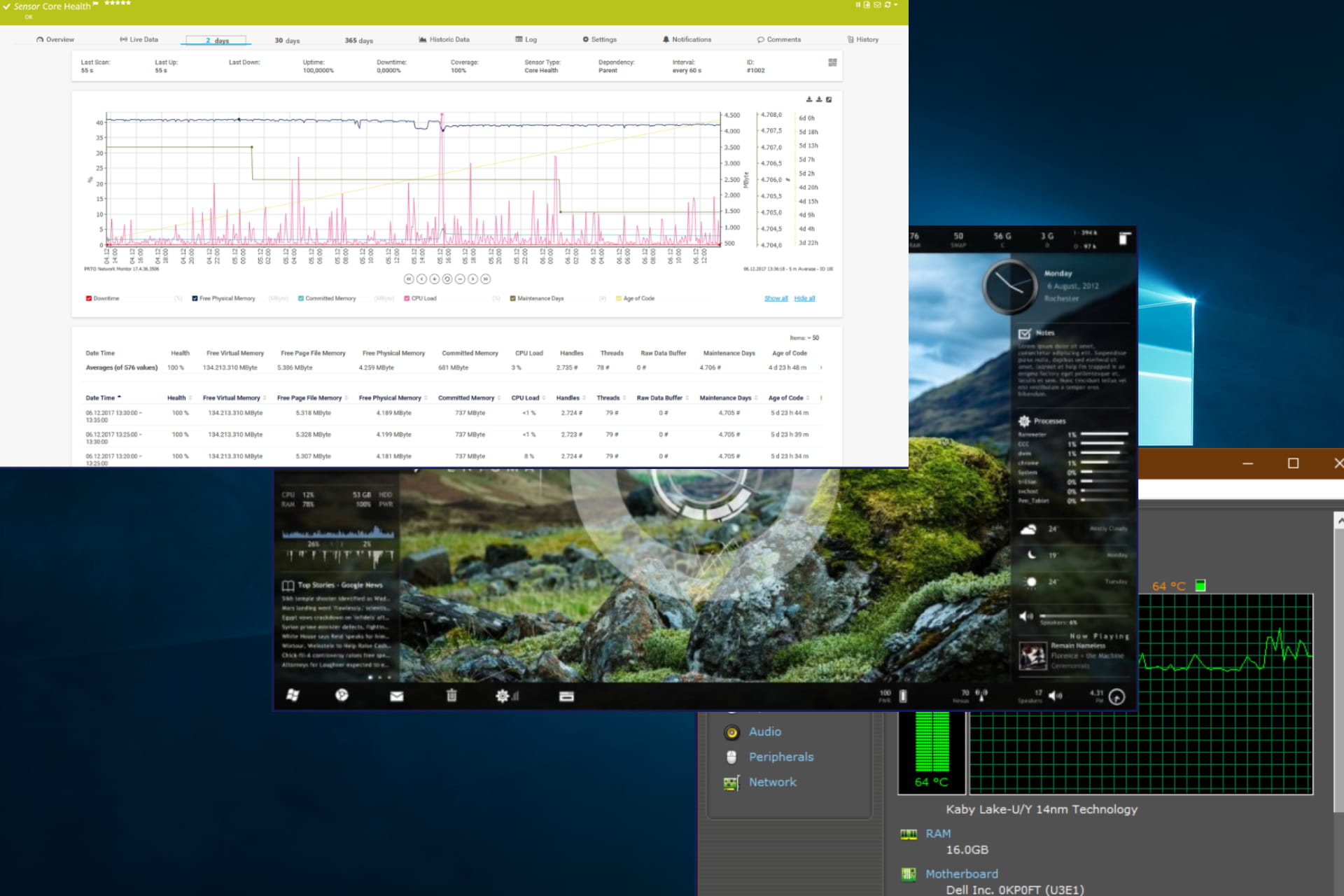Toggle the Free Physical Memory checkbox

pos(195,298)
